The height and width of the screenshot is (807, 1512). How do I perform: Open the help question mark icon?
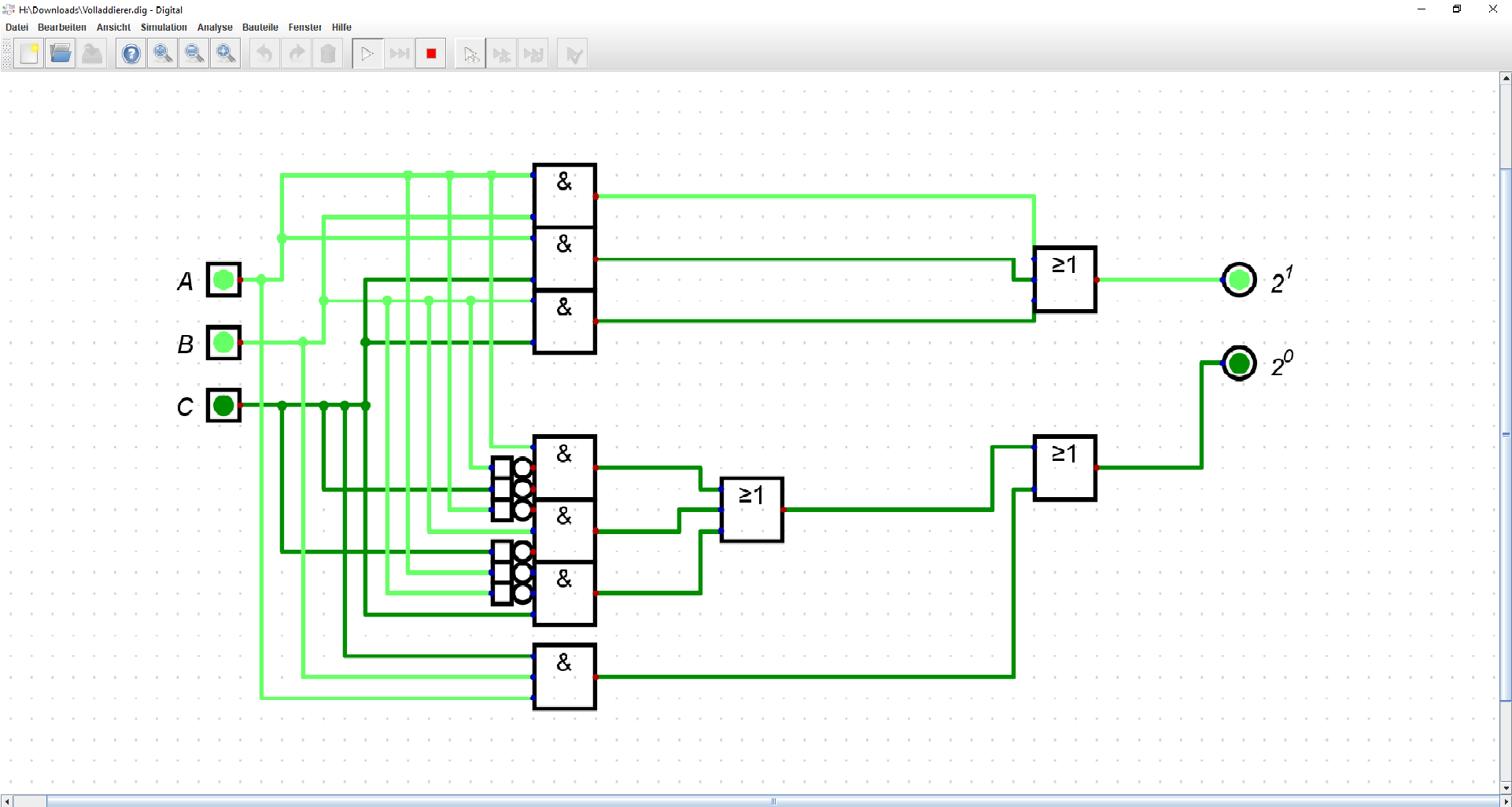pyautogui.click(x=131, y=54)
